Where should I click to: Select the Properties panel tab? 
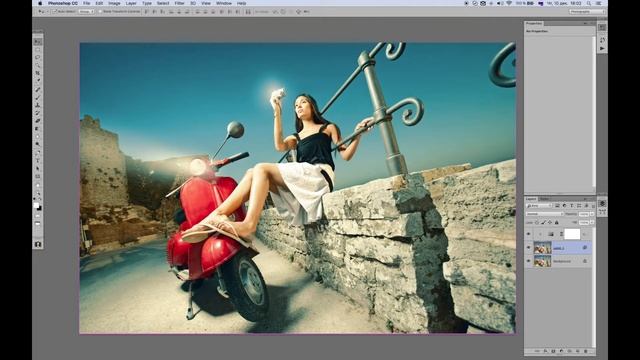(534, 24)
